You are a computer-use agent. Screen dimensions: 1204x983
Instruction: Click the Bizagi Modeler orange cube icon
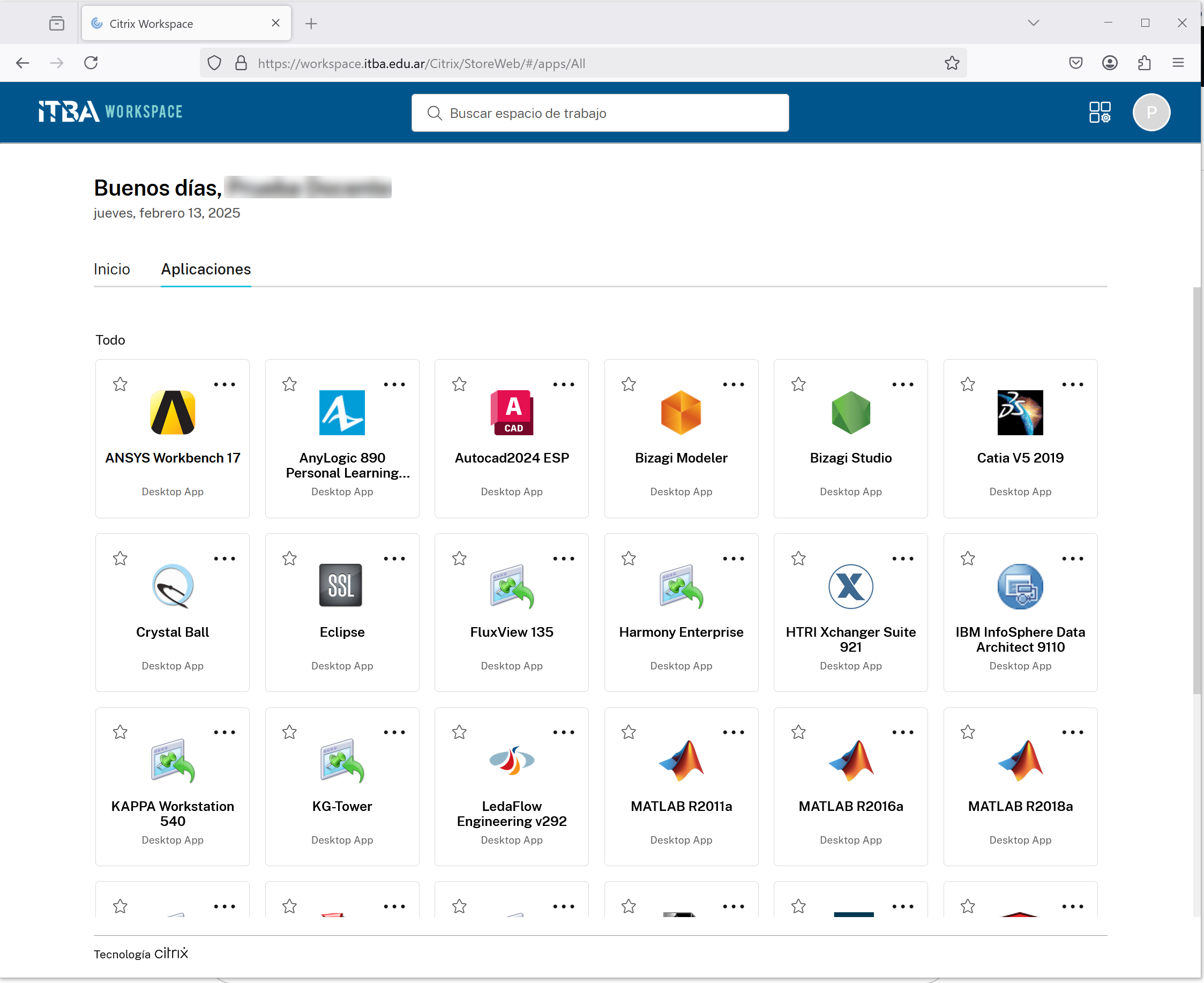[x=680, y=412]
